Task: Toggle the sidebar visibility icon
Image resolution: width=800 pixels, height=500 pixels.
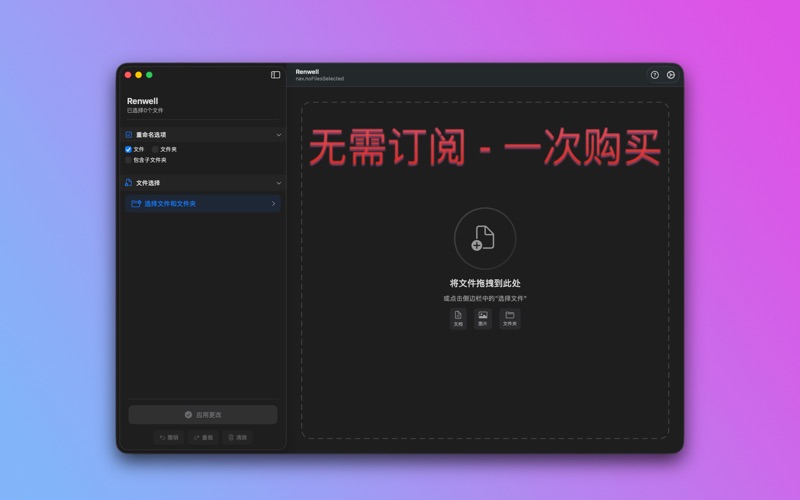Action: coord(276,75)
